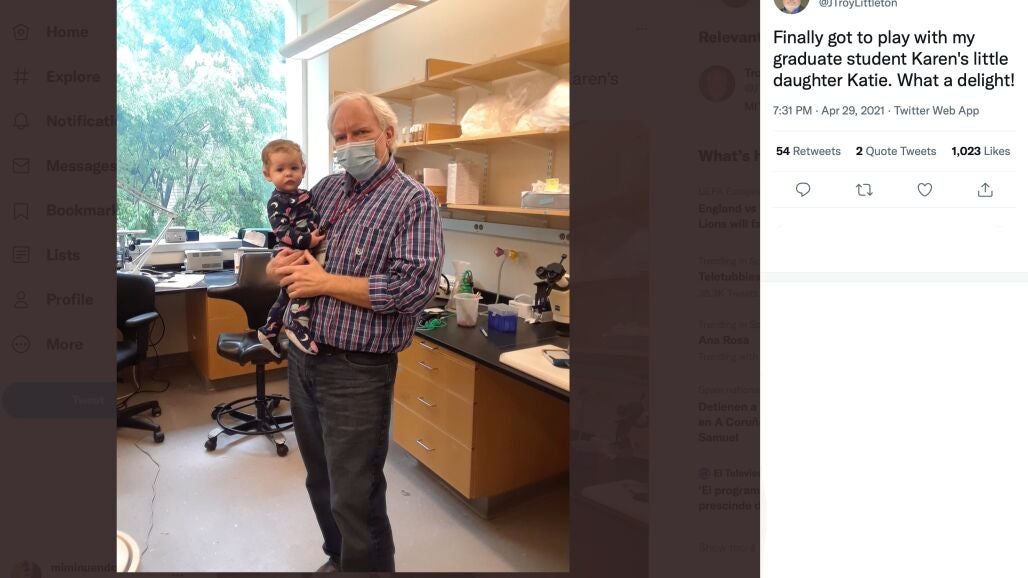Click the Twitter Web App source link
The height and width of the screenshot is (578, 1028).
pyautogui.click(x=936, y=110)
